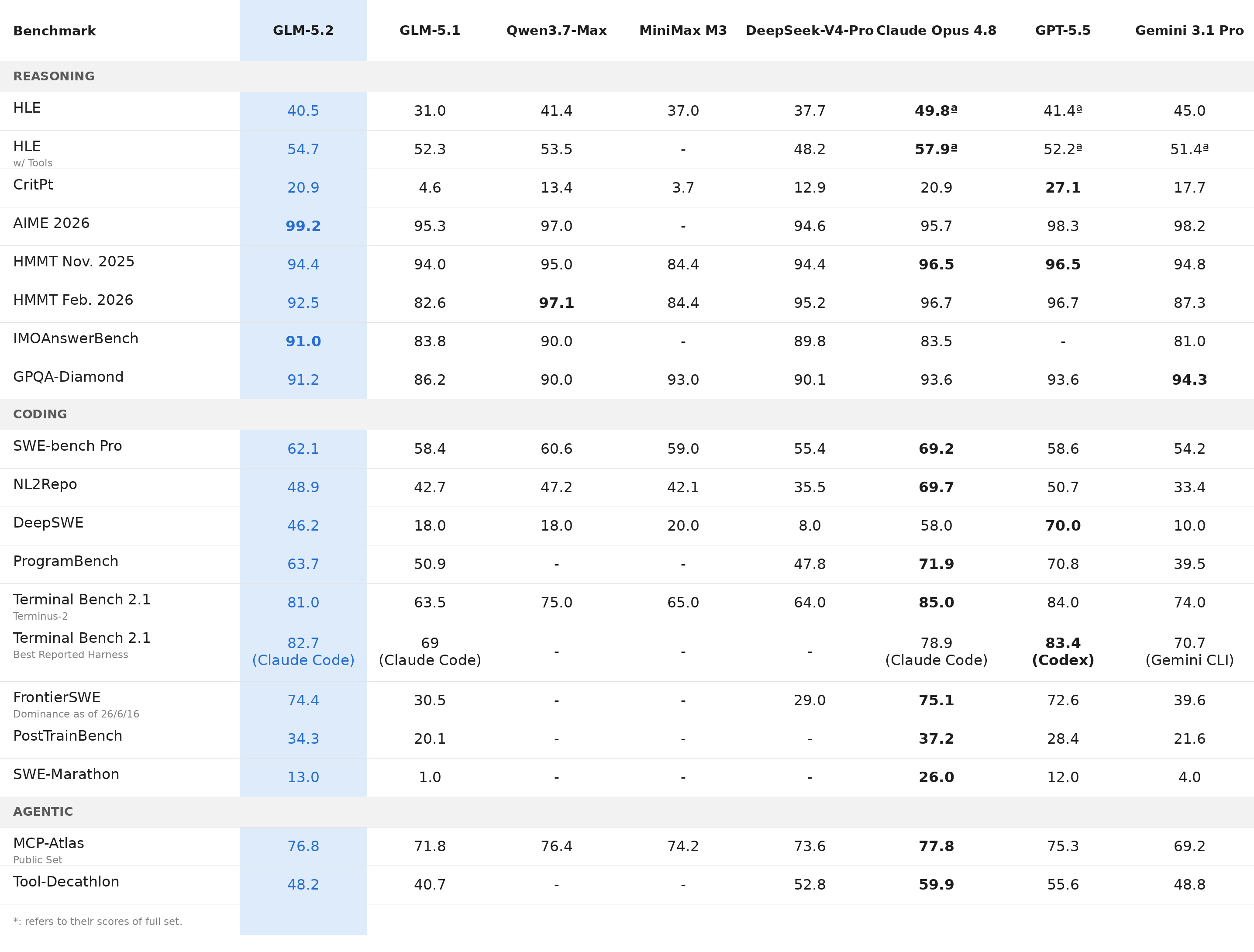Image resolution: width=1254 pixels, height=952 pixels.
Task: Click the GPQA-Diamond row label
Action: [x=68, y=377]
